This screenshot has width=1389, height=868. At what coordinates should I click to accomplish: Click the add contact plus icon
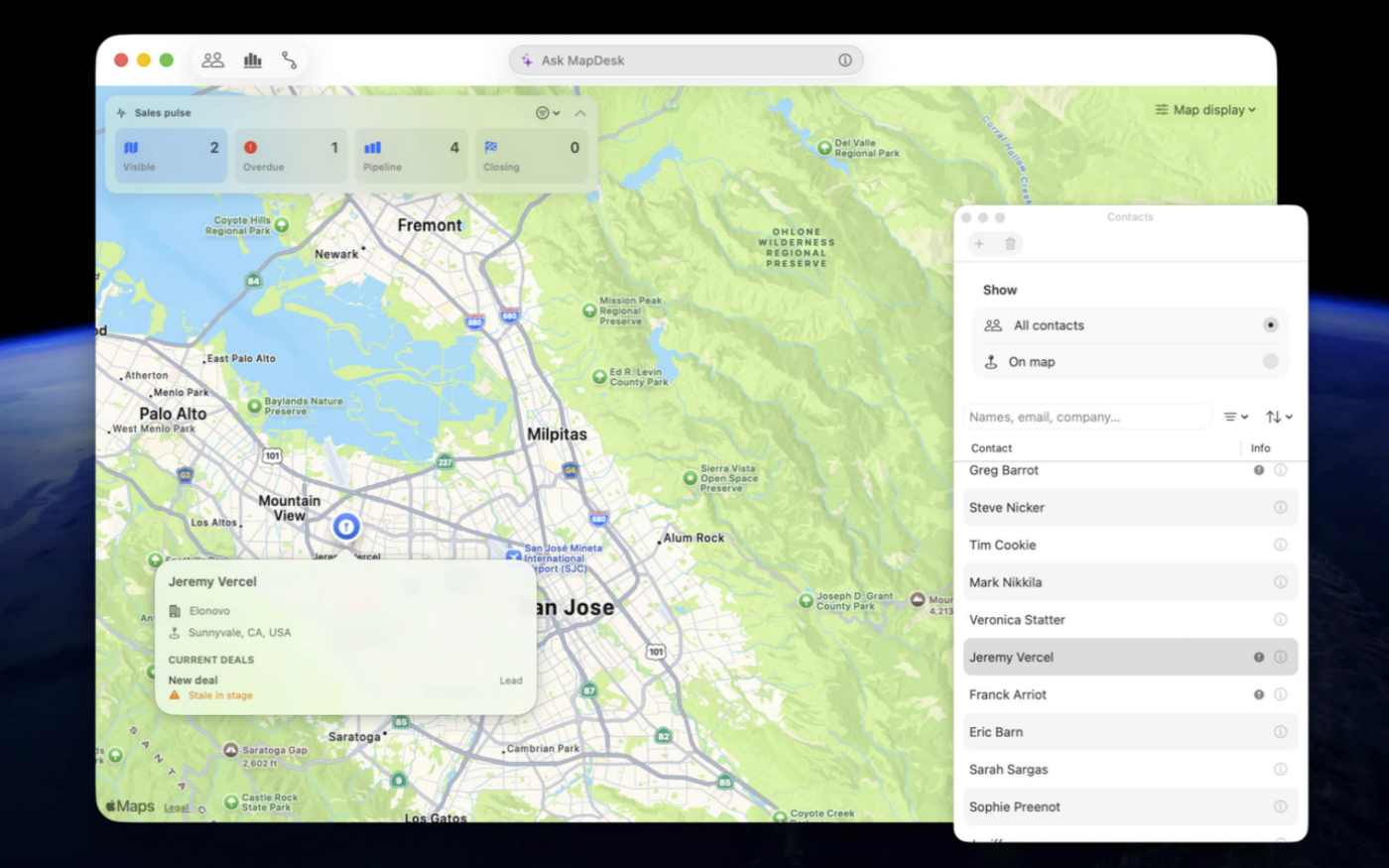click(x=979, y=244)
